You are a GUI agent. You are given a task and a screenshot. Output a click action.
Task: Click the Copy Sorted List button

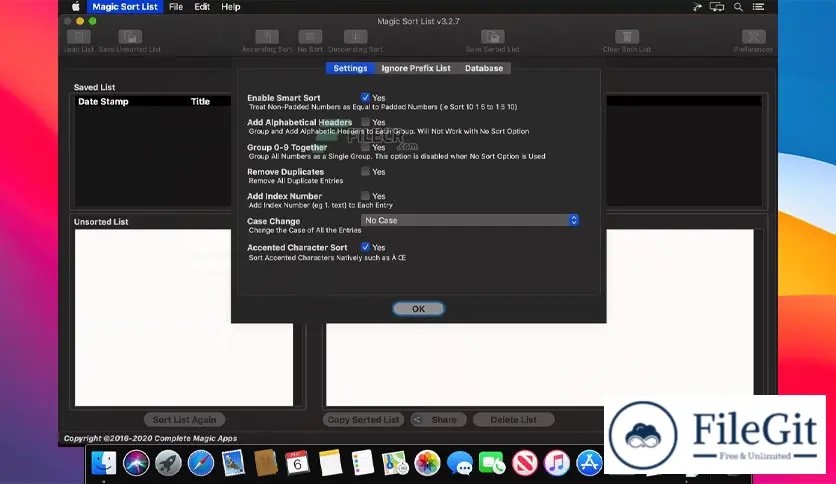coord(363,420)
